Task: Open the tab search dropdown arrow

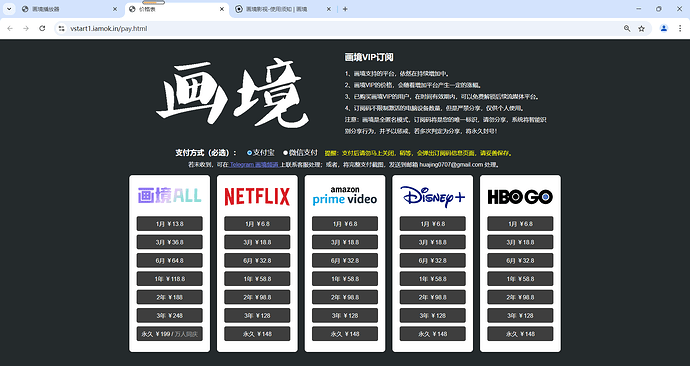Action: 9,9
